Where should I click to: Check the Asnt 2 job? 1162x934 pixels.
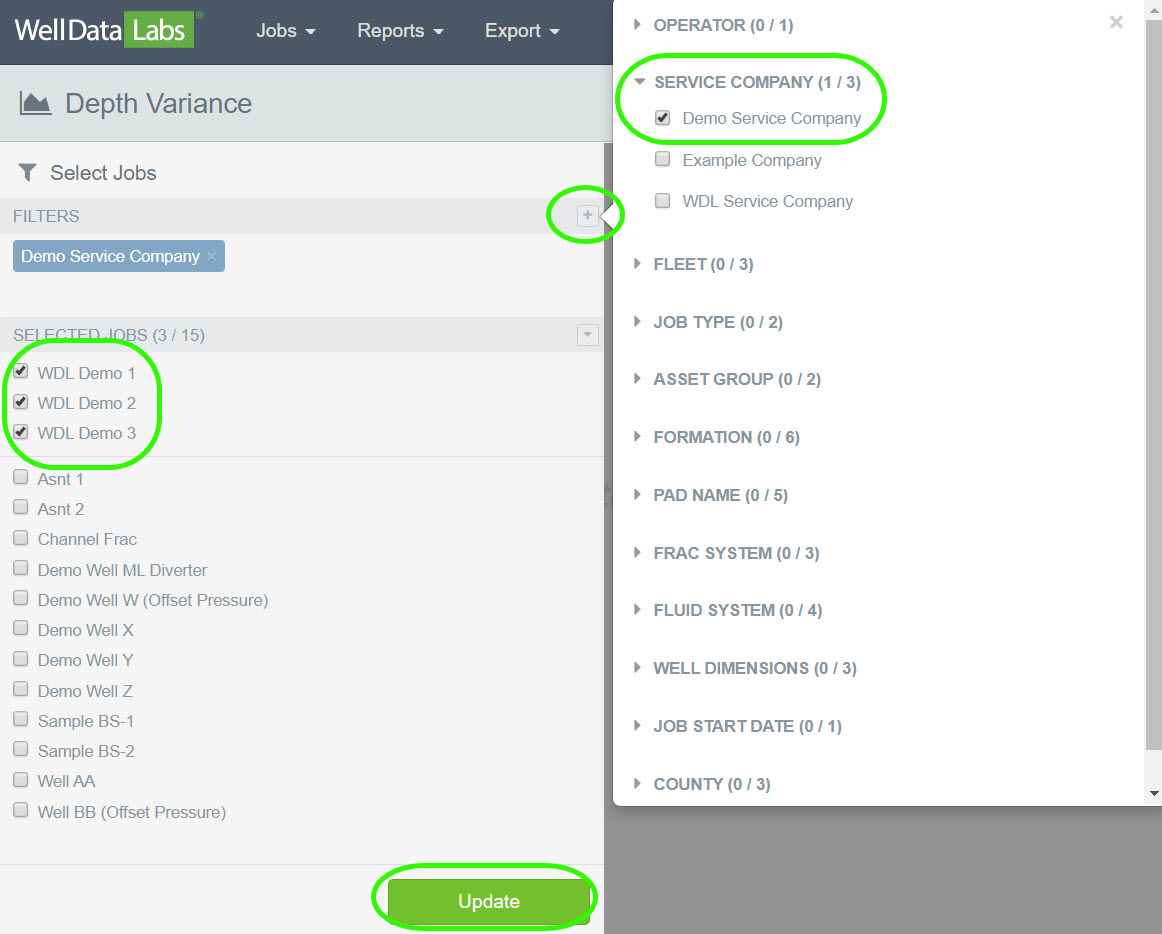coord(21,508)
